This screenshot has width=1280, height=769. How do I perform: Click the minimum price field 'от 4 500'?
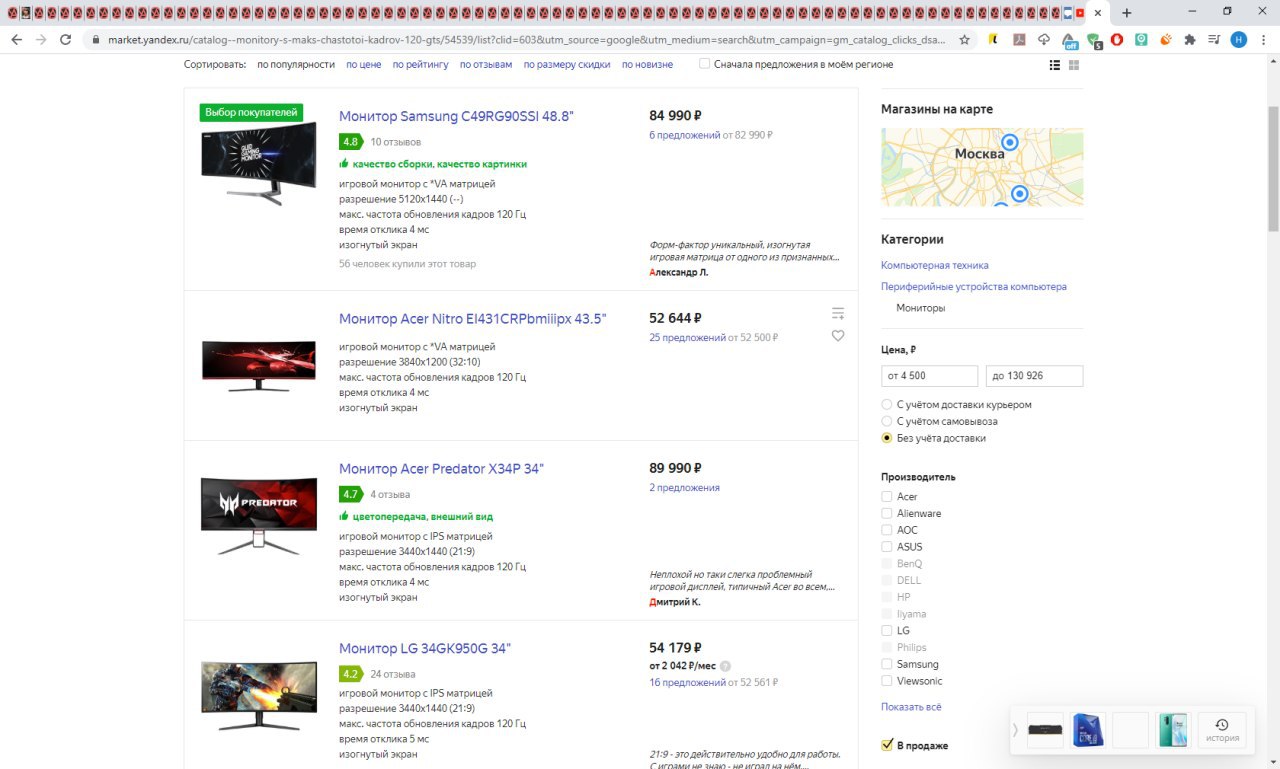tap(929, 376)
